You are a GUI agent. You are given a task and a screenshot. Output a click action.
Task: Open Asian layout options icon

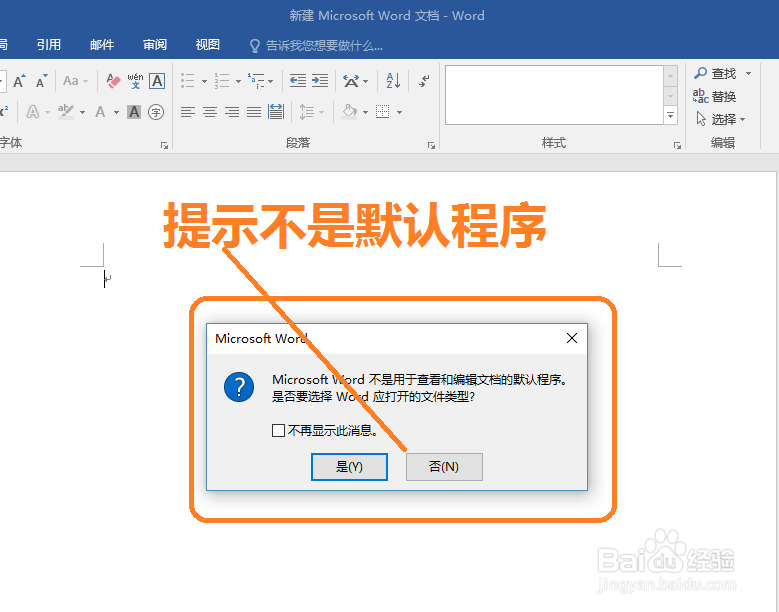[351, 81]
